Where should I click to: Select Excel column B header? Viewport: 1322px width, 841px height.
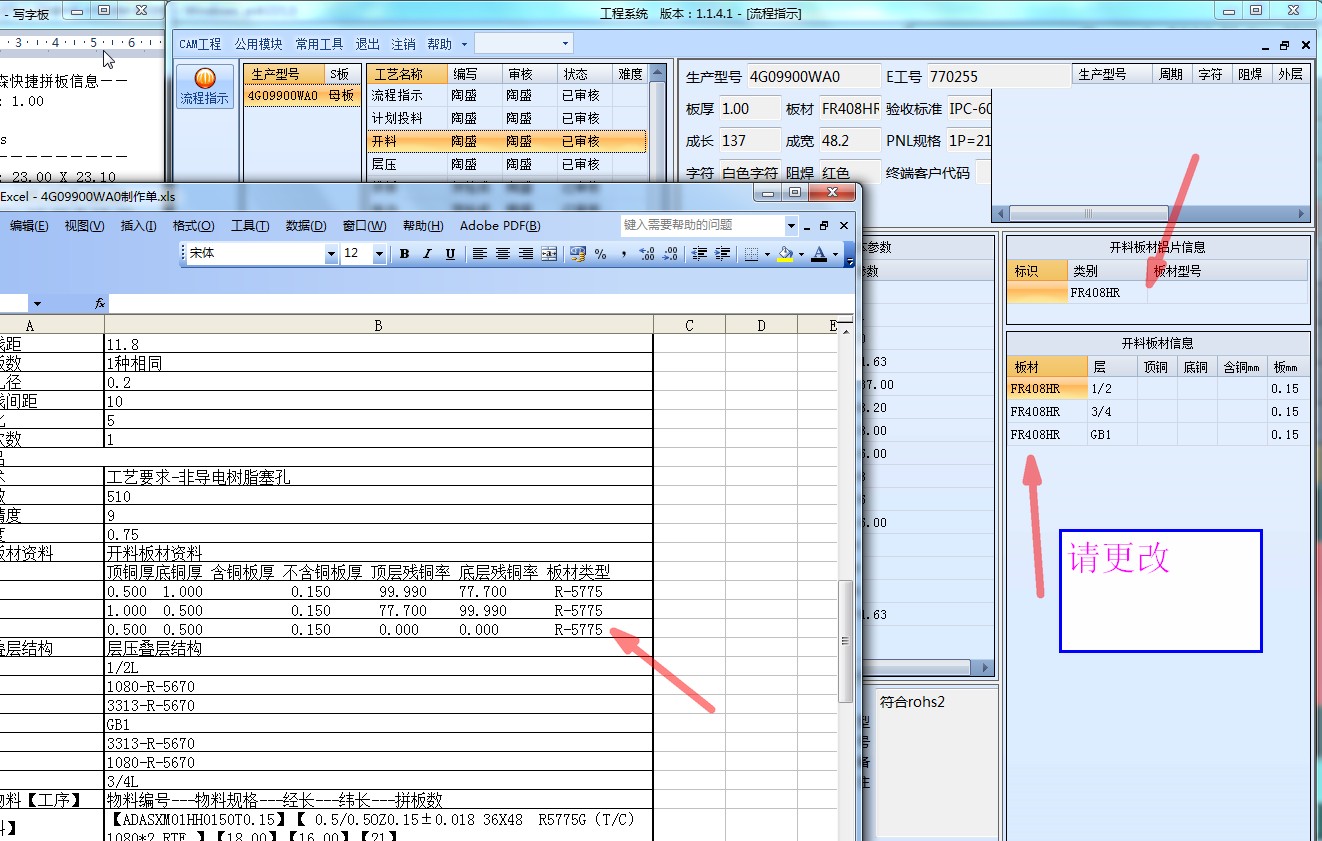pyautogui.click(x=379, y=325)
